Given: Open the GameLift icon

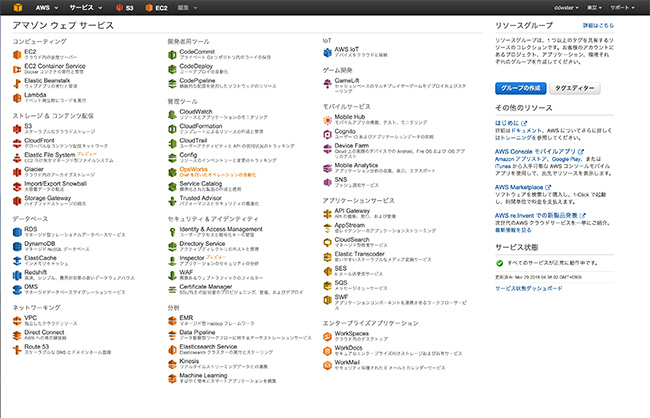Looking at the screenshot, I should point(327,83).
